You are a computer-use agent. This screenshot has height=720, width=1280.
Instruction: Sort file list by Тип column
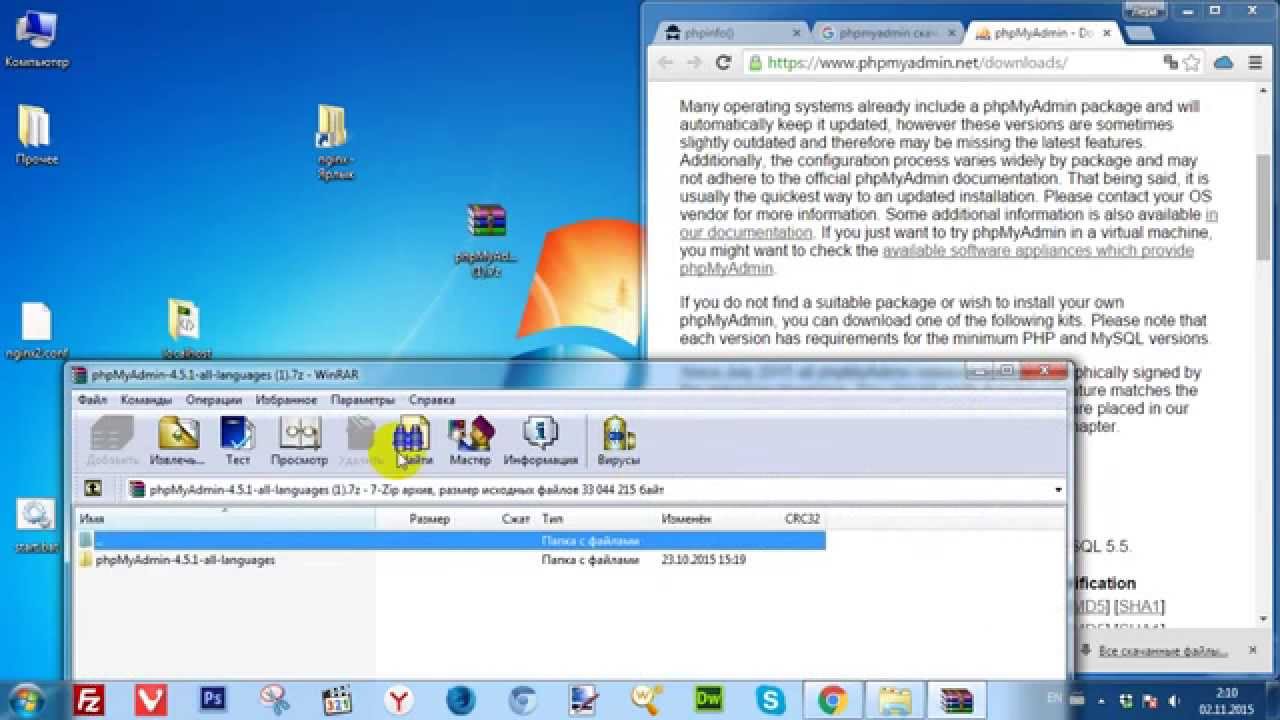pyautogui.click(x=596, y=519)
